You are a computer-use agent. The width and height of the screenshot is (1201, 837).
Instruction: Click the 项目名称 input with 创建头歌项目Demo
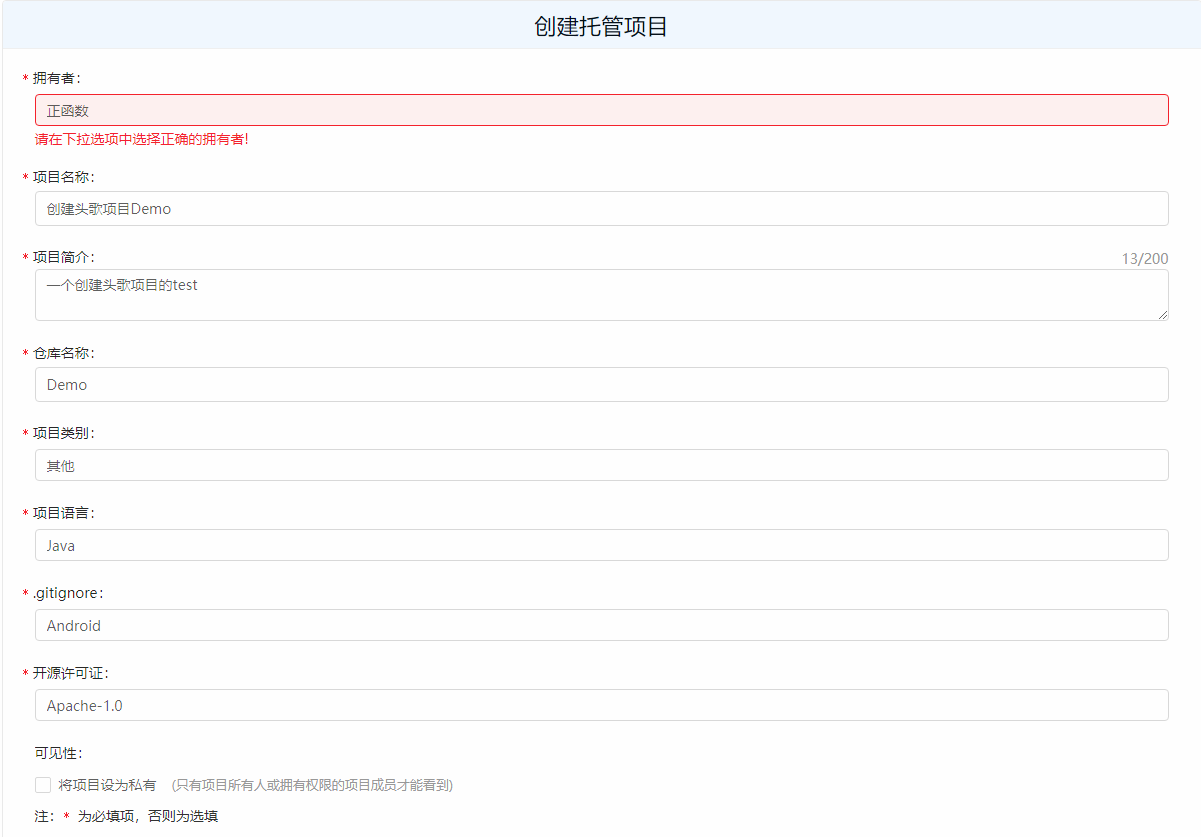coord(601,209)
